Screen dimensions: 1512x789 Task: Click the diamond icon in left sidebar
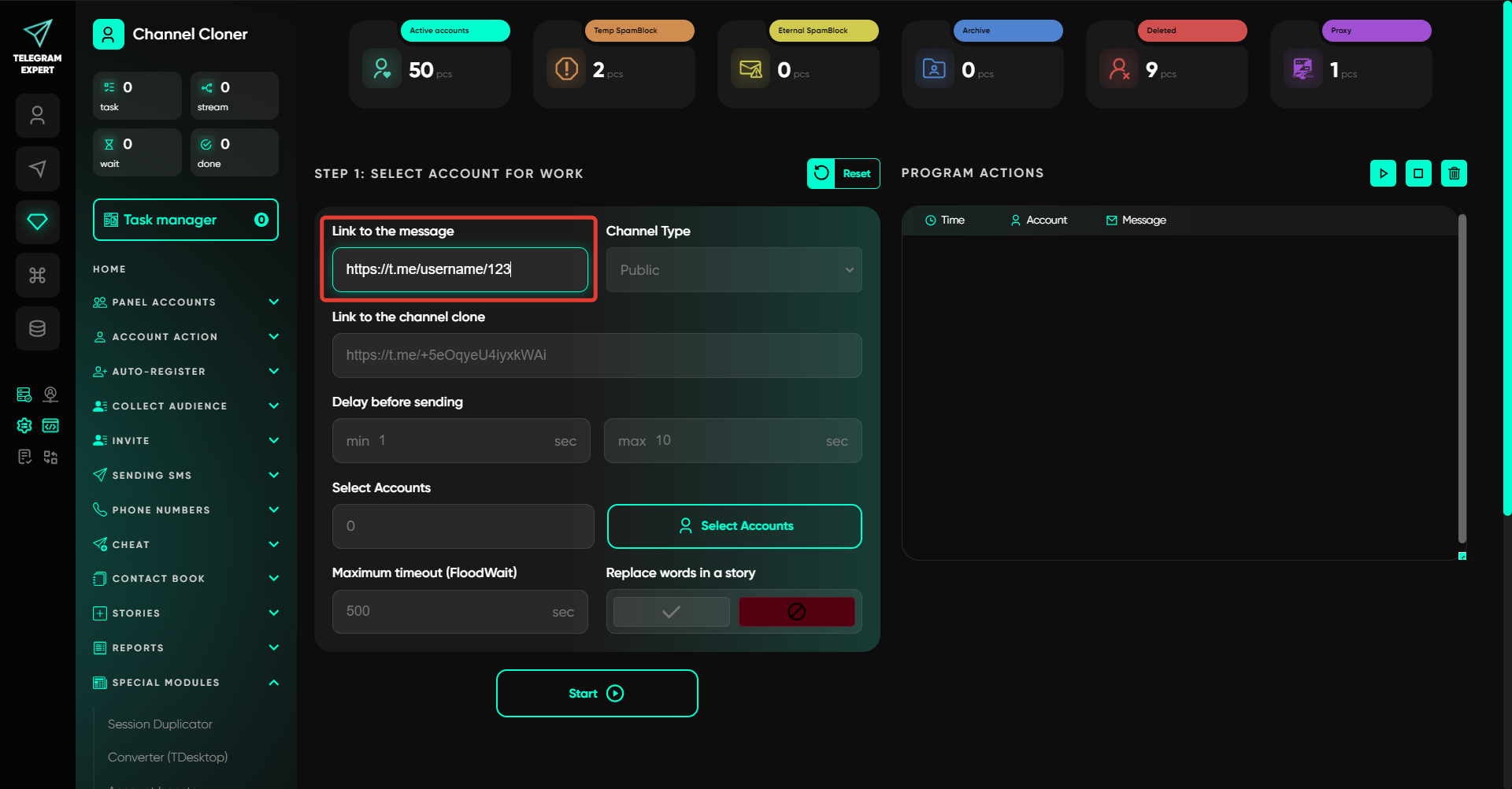pyautogui.click(x=38, y=222)
